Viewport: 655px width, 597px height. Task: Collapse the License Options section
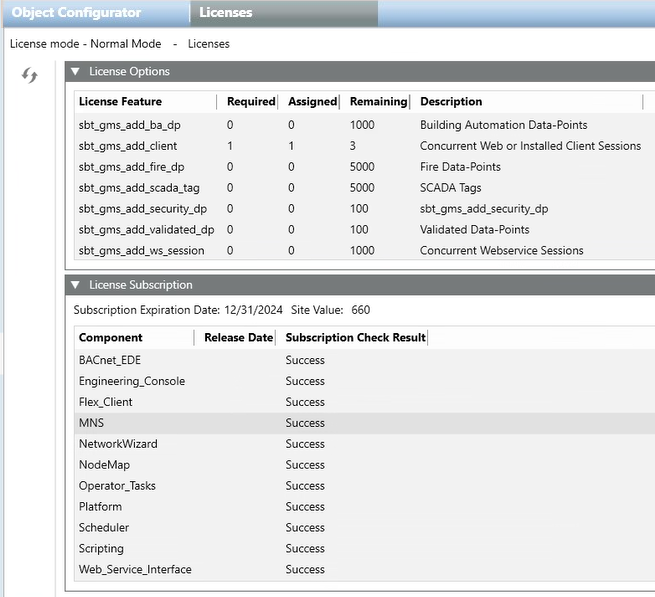click(x=75, y=72)
